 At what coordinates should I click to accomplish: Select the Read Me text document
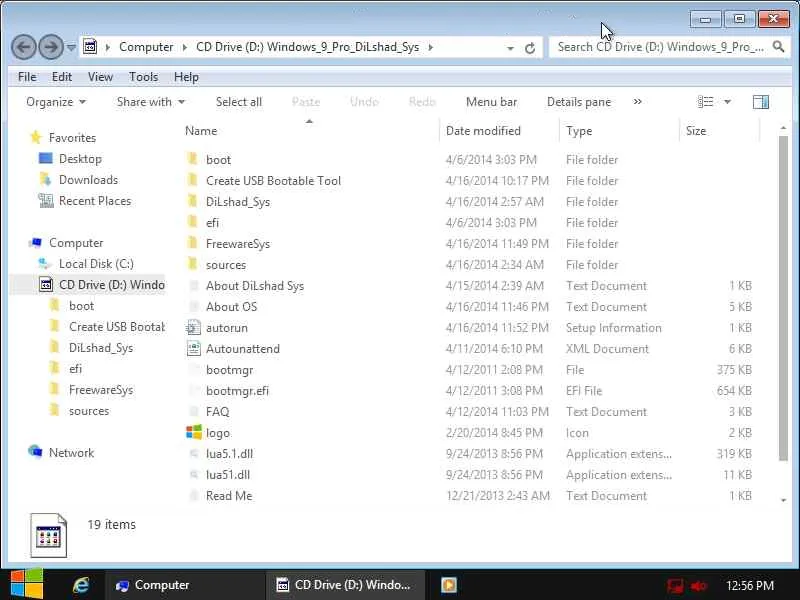(221, 495)
